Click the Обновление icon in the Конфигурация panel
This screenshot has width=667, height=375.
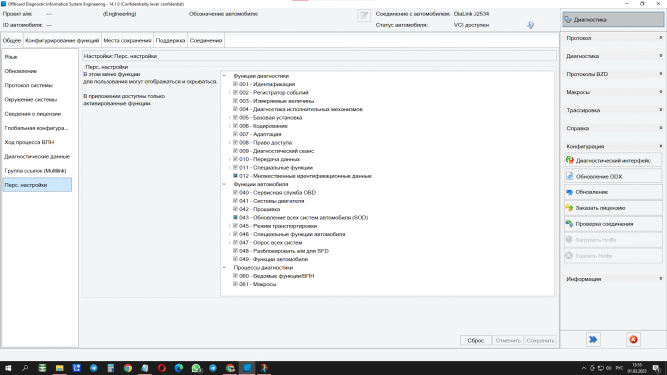570,192
